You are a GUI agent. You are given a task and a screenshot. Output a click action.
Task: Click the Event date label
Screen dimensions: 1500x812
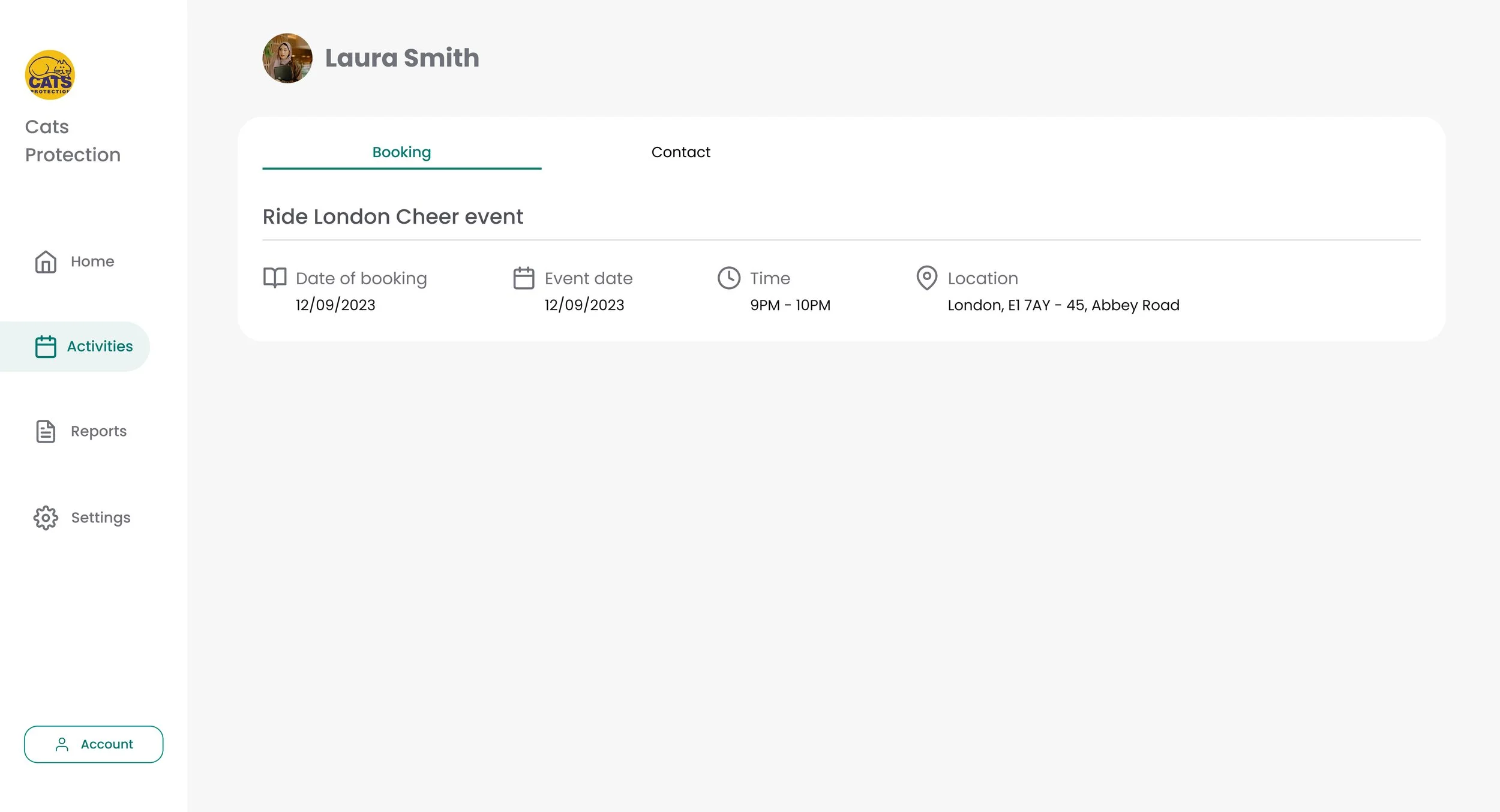pyautogui.click(x=589, y=278)
